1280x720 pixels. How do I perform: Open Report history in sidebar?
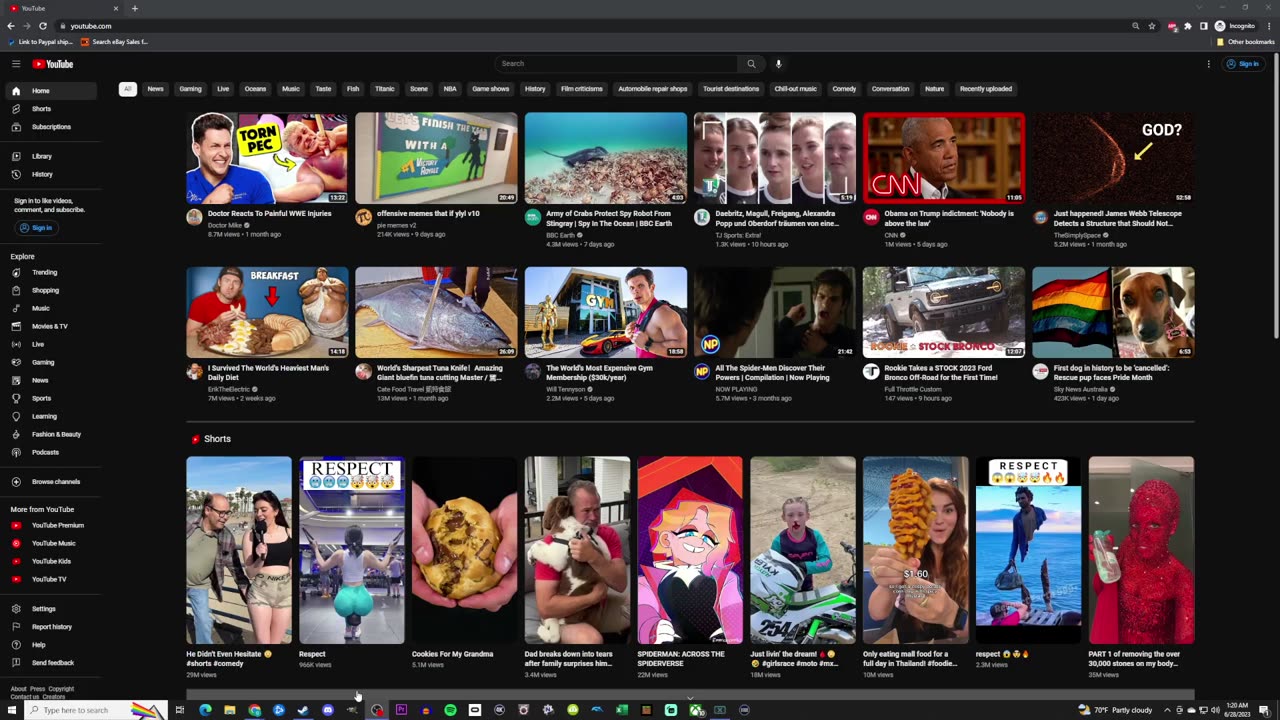click(49, 626)
